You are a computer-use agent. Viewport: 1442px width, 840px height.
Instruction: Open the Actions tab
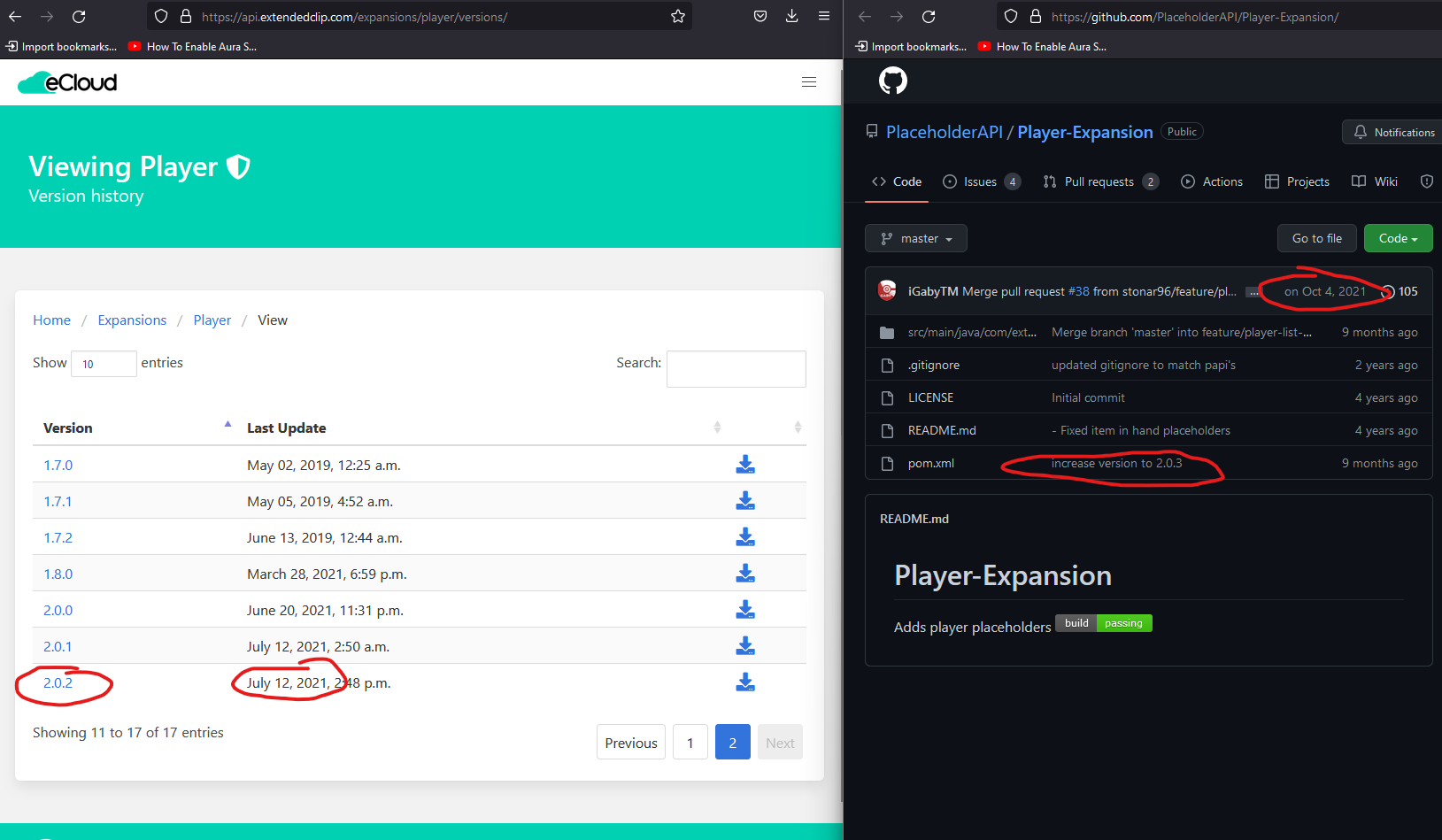tap(1212, 181)
